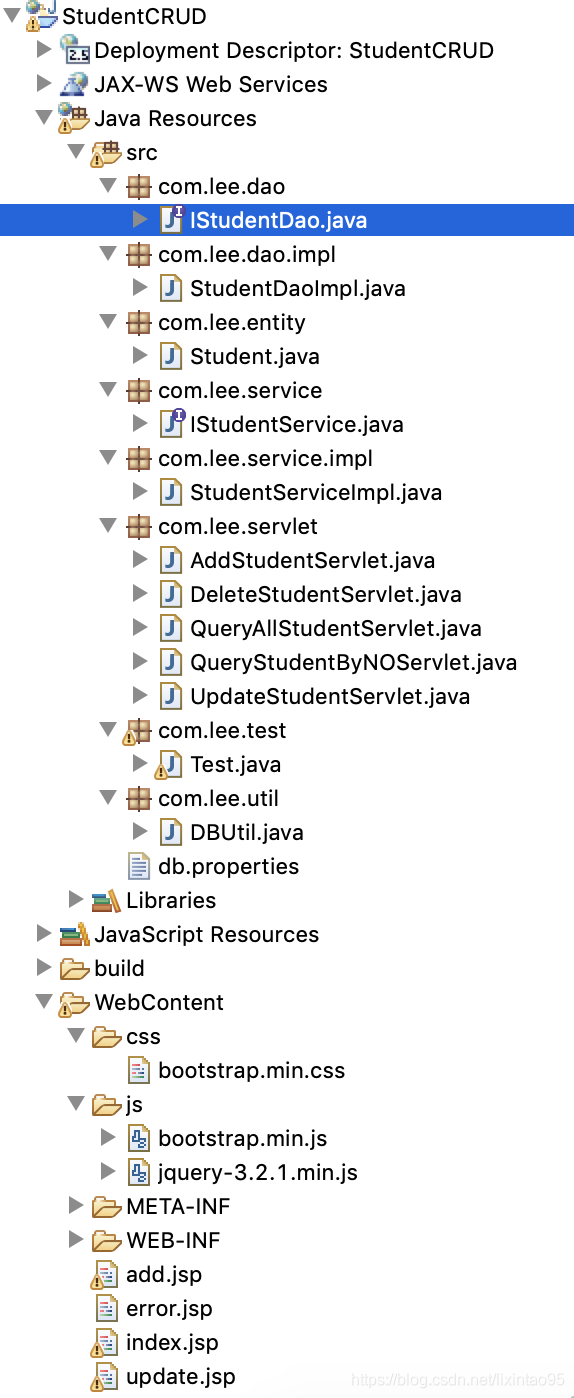
Task: Click the JavaScript Resources icon
Action: coord(74,934)
